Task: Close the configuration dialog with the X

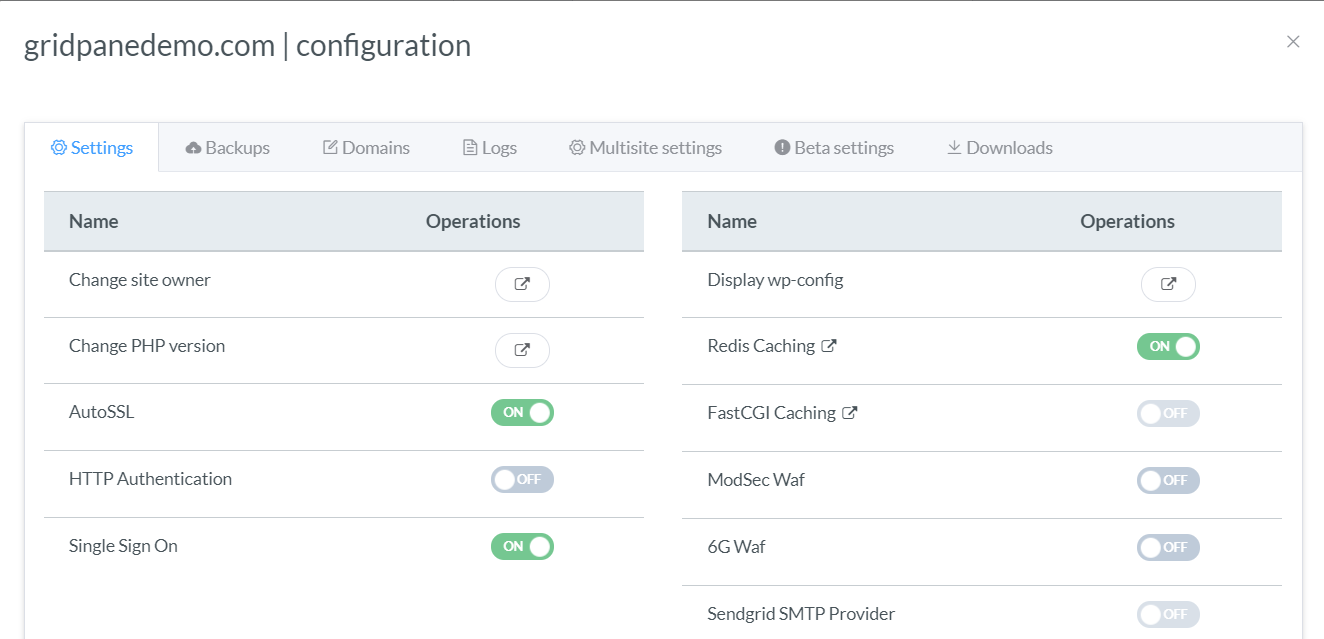Action: (1293, 42)
